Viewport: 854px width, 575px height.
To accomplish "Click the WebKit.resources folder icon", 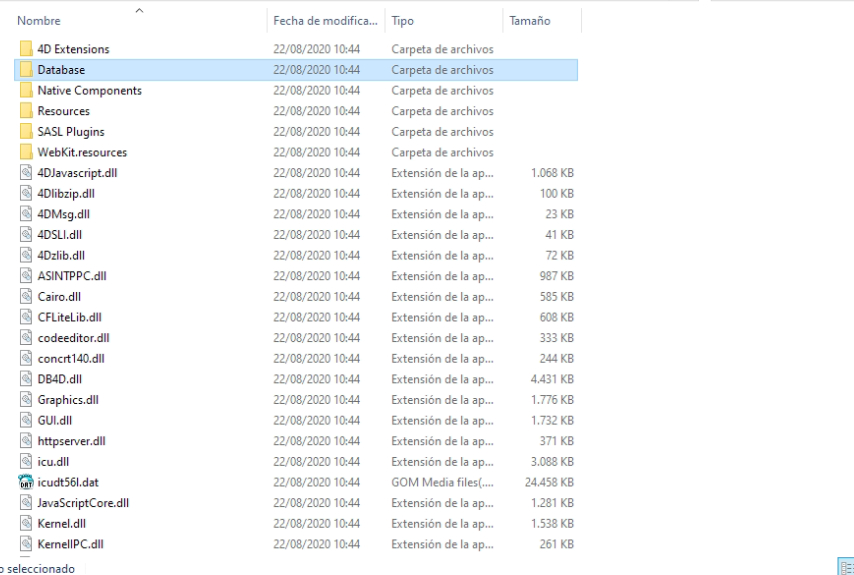I will tap(26, 152).
